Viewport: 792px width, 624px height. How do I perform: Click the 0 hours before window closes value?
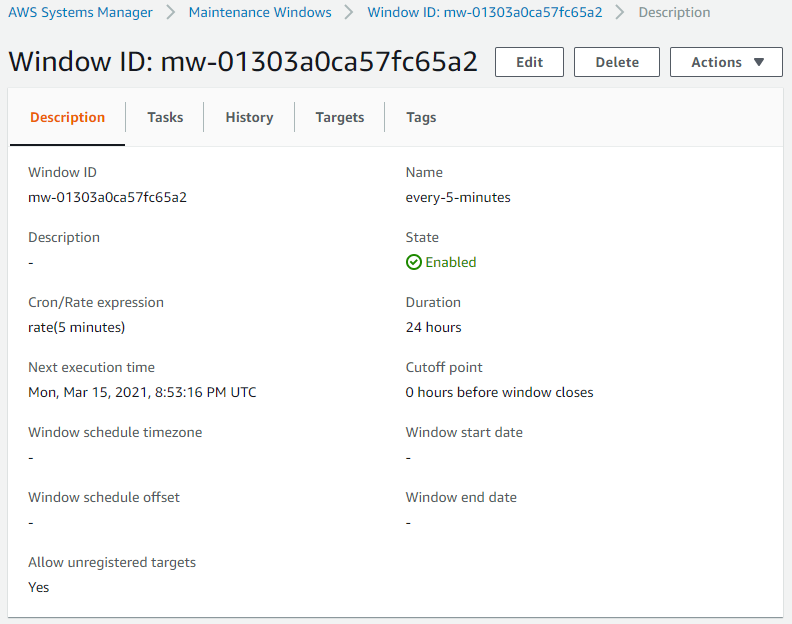(x=500, y=392)
